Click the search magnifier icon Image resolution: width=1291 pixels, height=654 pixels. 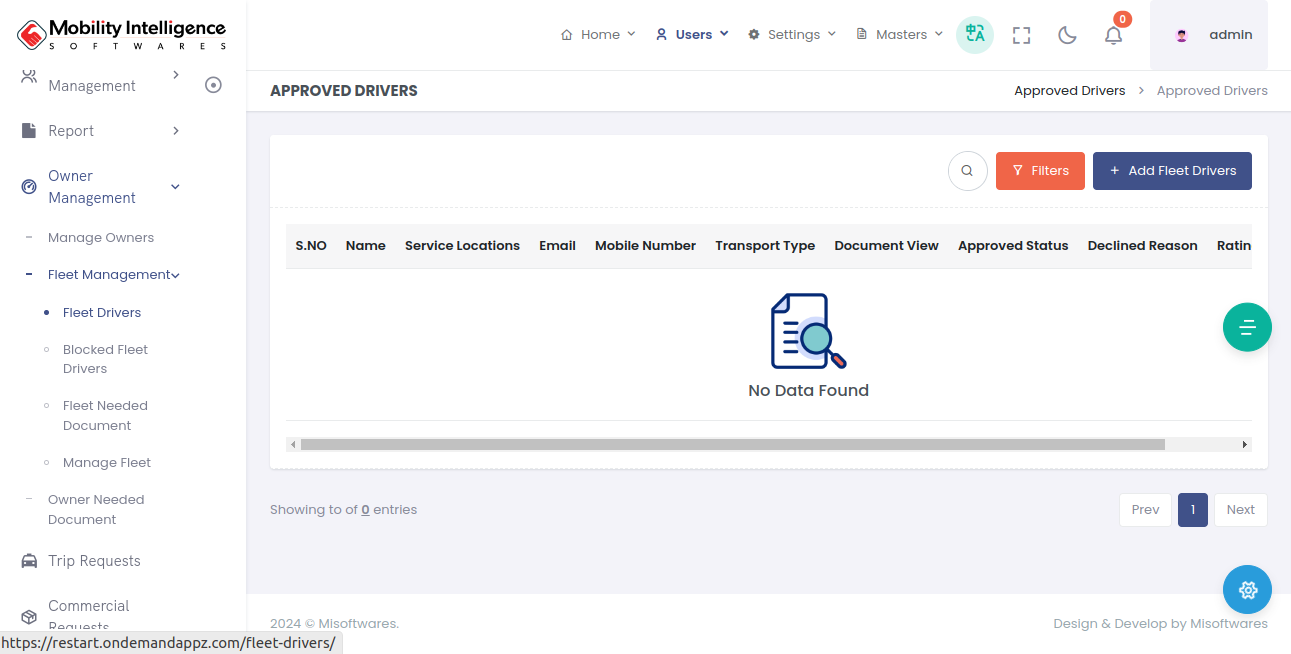tap(967, 171)
